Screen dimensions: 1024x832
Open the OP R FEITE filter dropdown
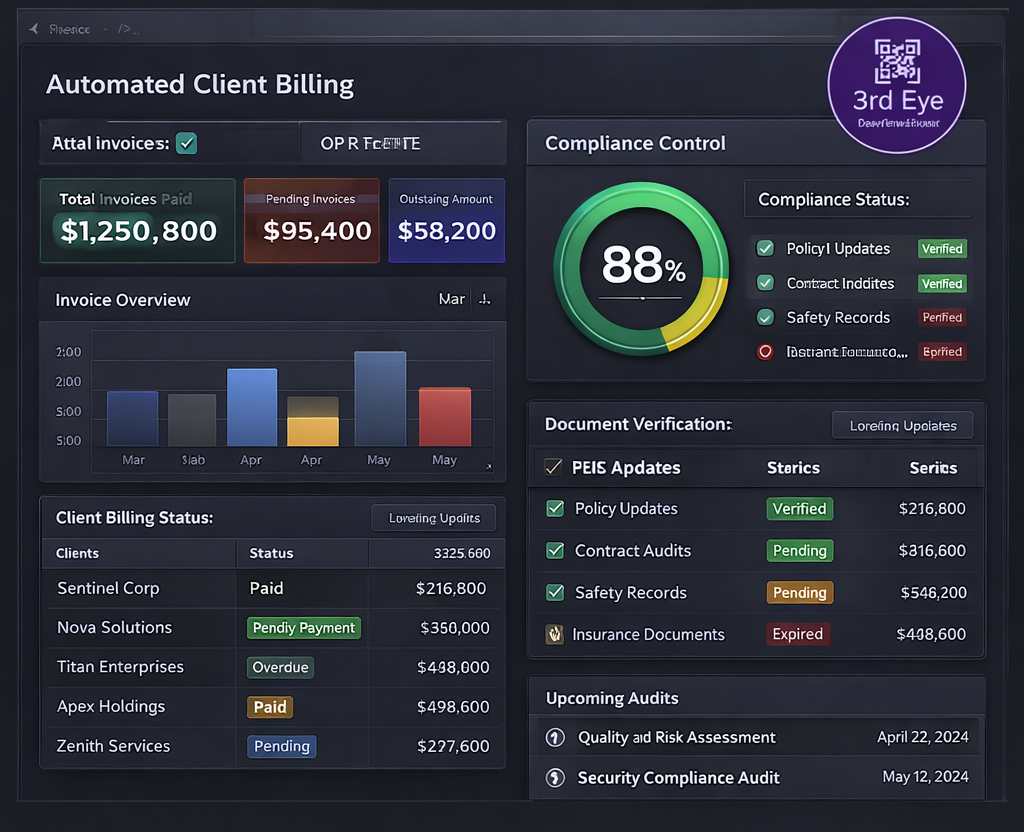pos(366,144)
